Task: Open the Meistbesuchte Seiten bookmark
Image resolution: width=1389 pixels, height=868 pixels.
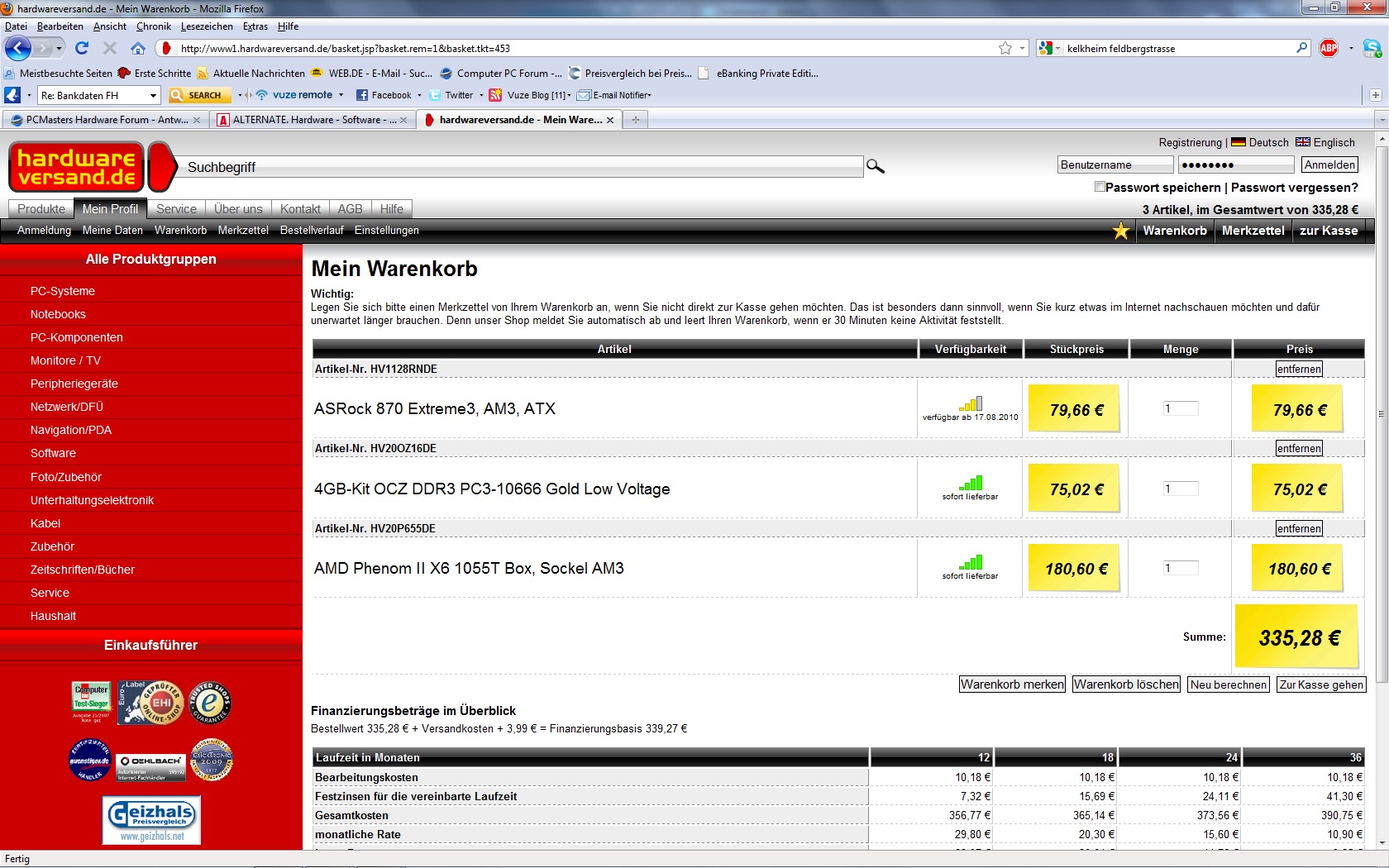Action: tap(58, 73)
